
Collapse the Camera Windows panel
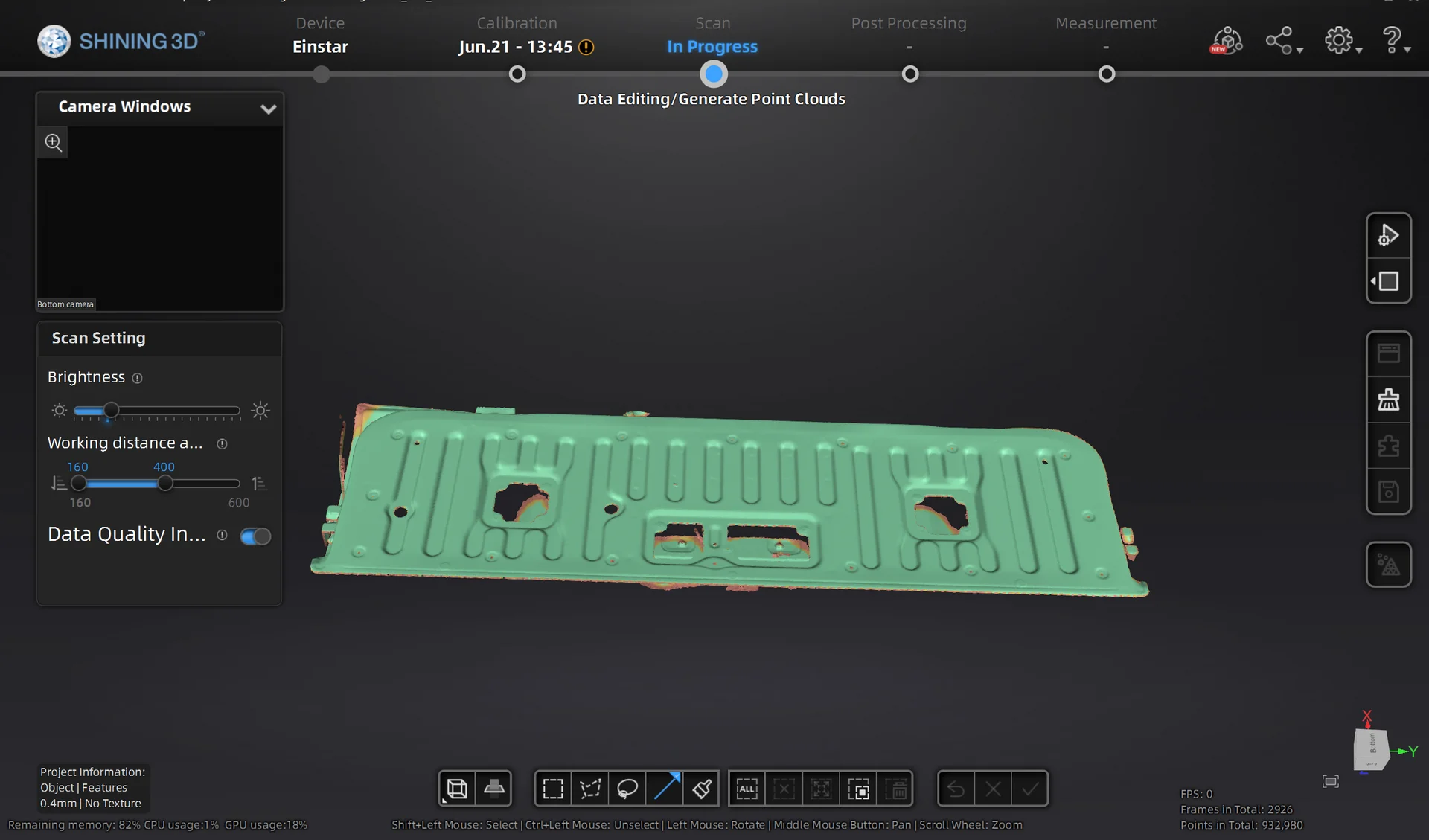[x=268, y=109]
